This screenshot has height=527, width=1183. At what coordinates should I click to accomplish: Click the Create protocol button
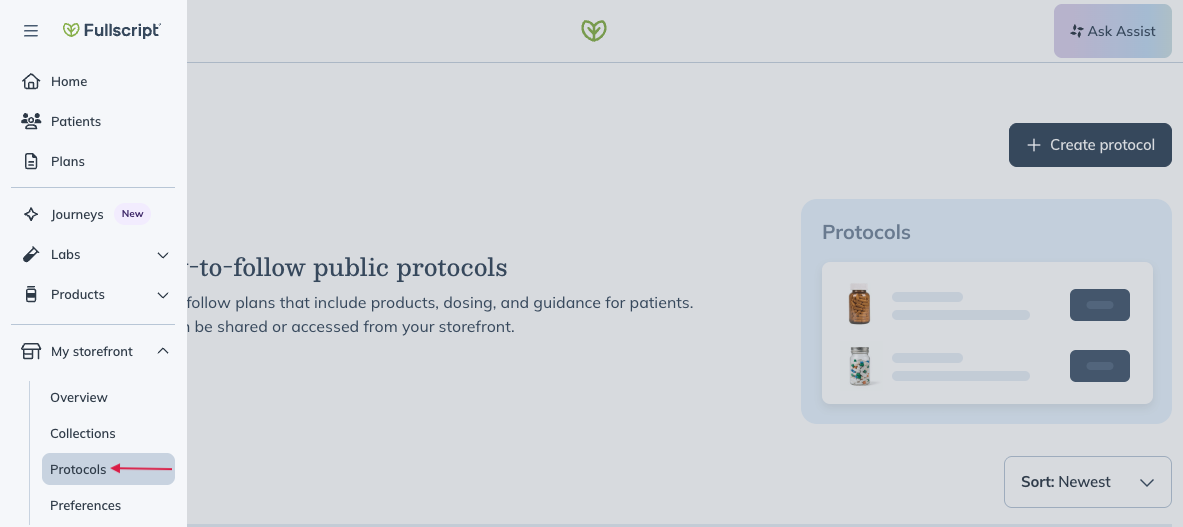[1090, 145]
